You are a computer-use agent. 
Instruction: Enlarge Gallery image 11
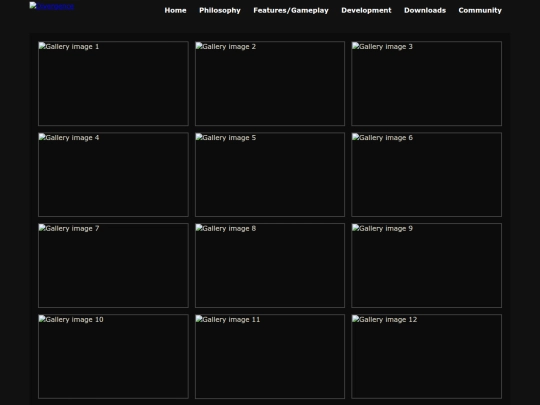270,356
